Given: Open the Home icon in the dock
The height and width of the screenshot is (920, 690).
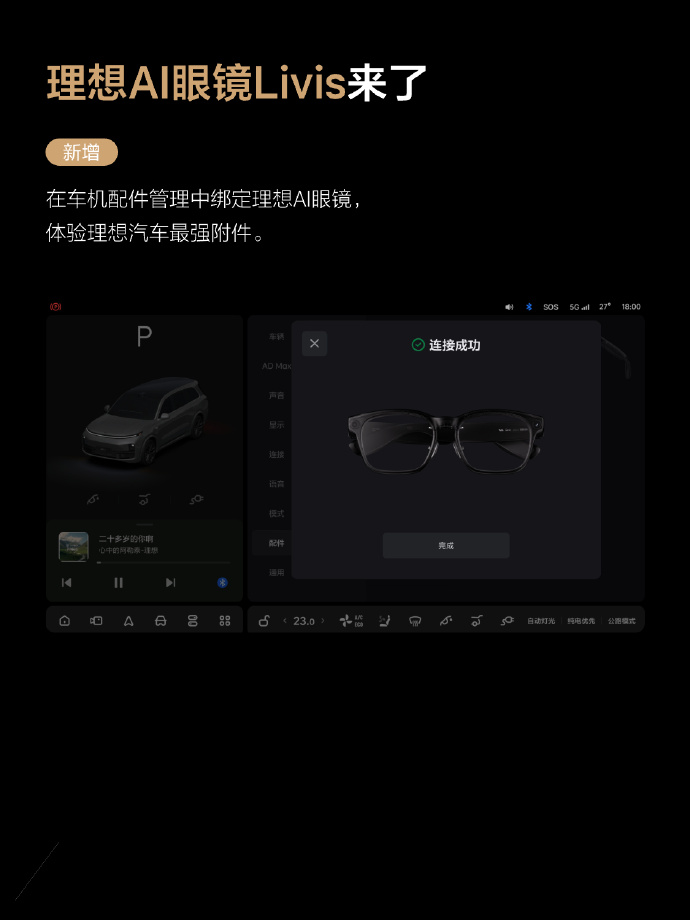Looking at the screenshot, I should click(x=65, y=621).
